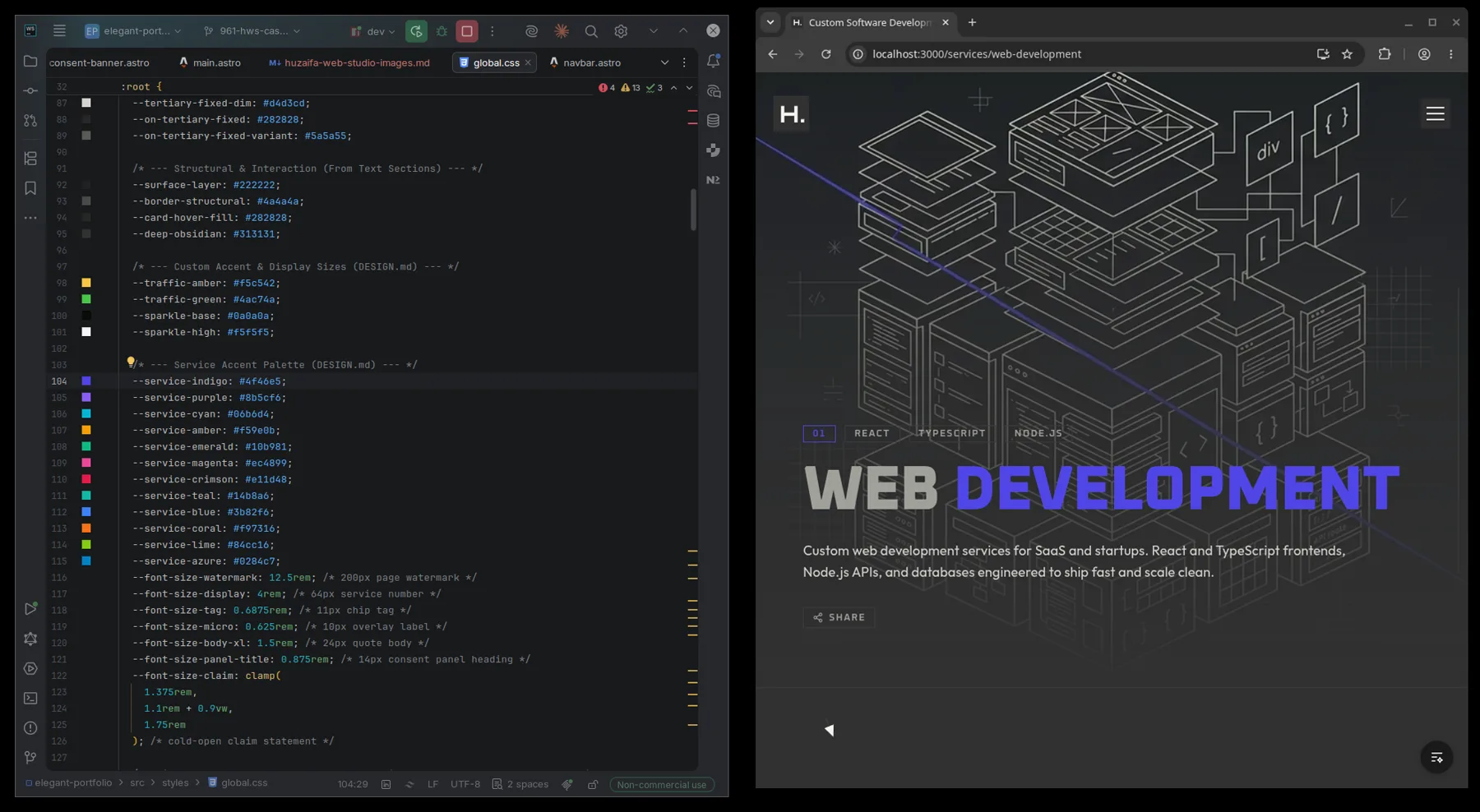Screen dimensions: 1480x812
Task: Switch to the navbar.astro editor tab
Action: (585, 62)
